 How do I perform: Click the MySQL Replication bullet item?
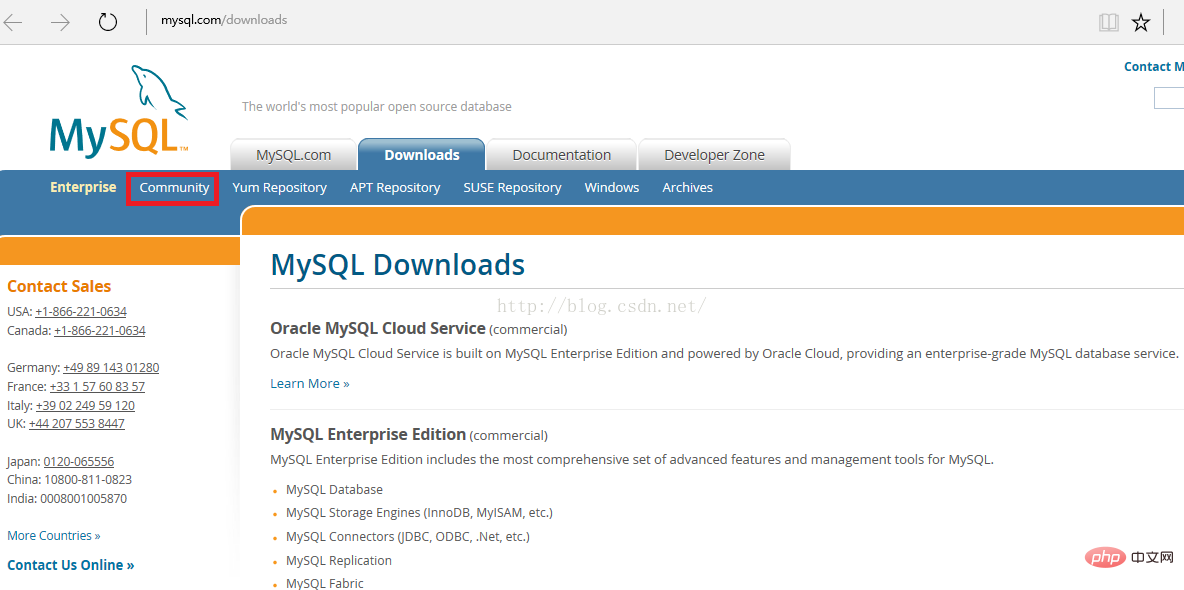pos(339,561)
